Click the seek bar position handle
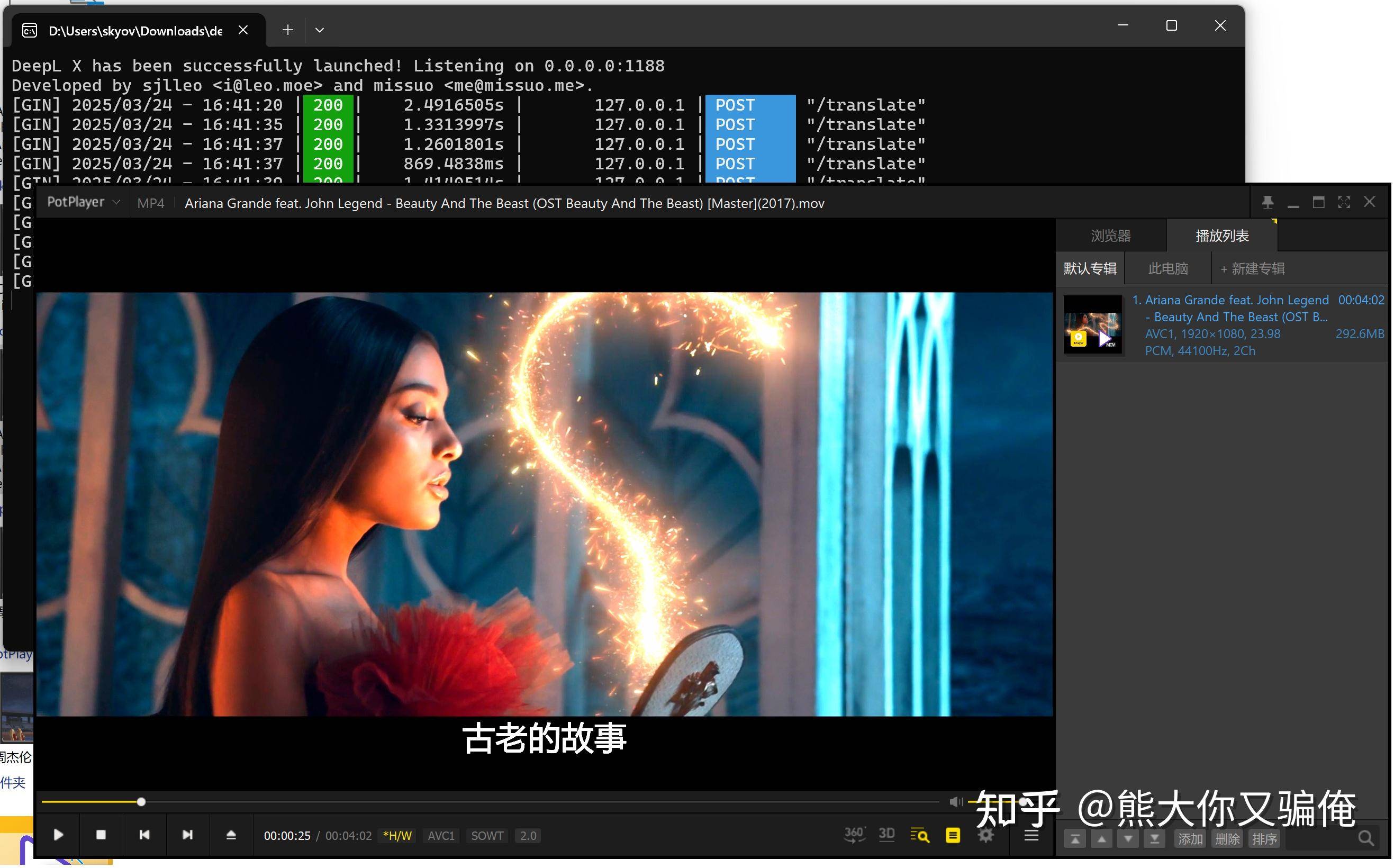 pos(141,802)
